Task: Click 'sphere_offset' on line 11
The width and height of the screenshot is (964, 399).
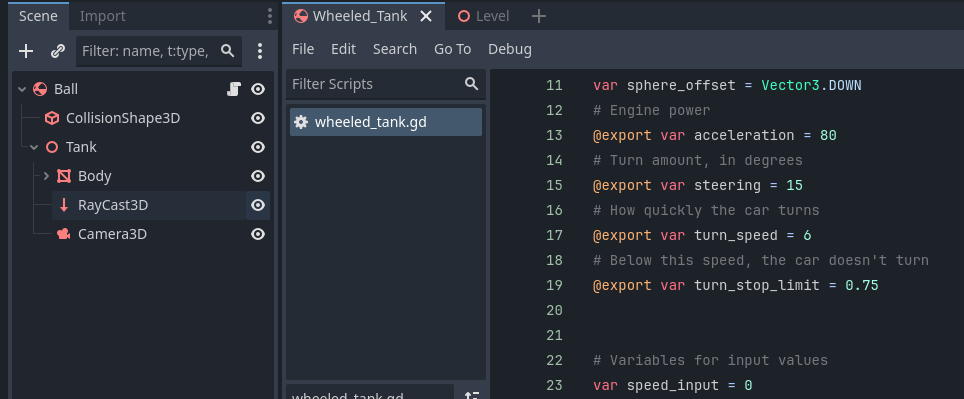Action: [681, 85]
